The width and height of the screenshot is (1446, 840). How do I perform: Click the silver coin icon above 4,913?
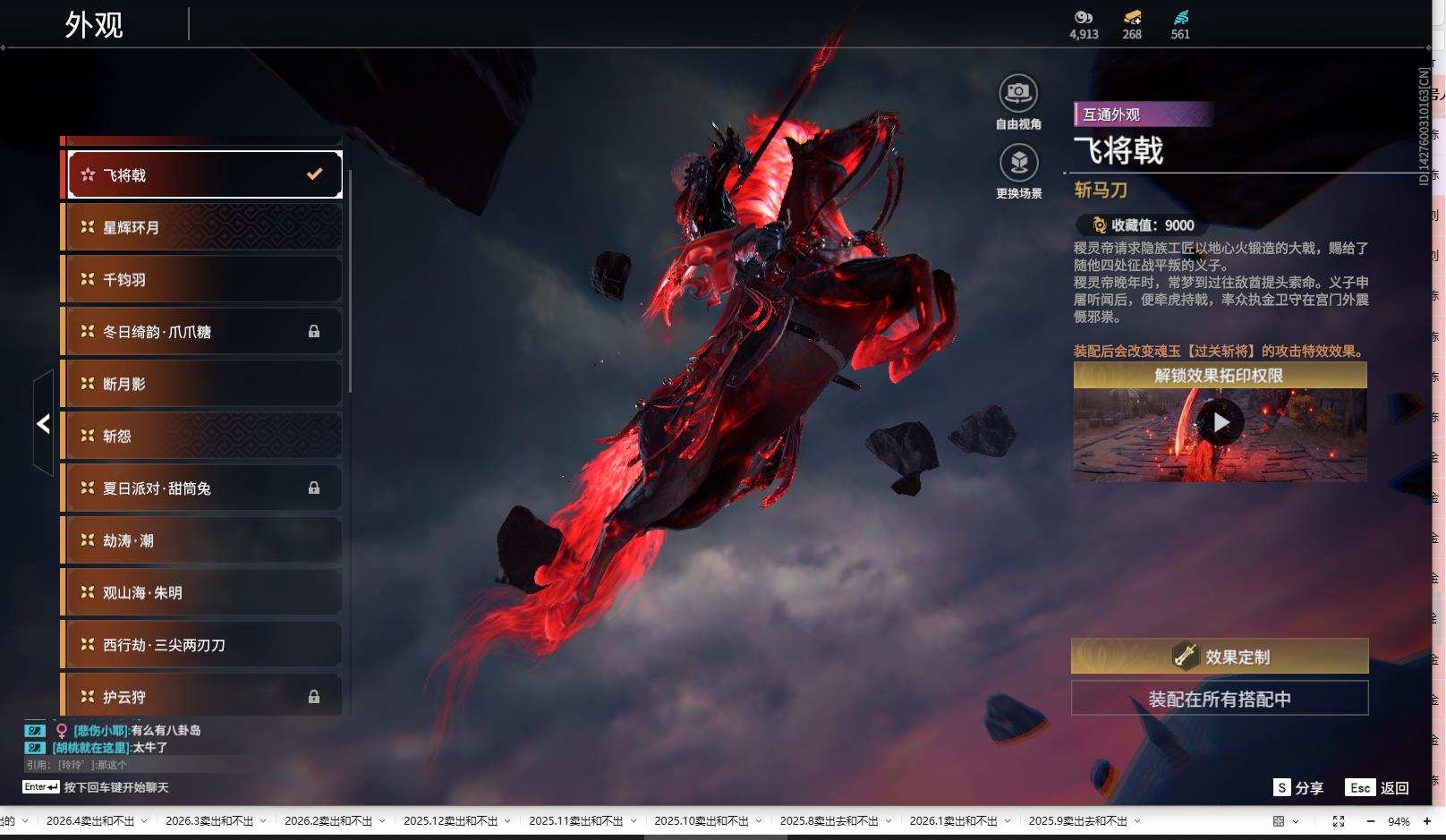(1084, 17)
